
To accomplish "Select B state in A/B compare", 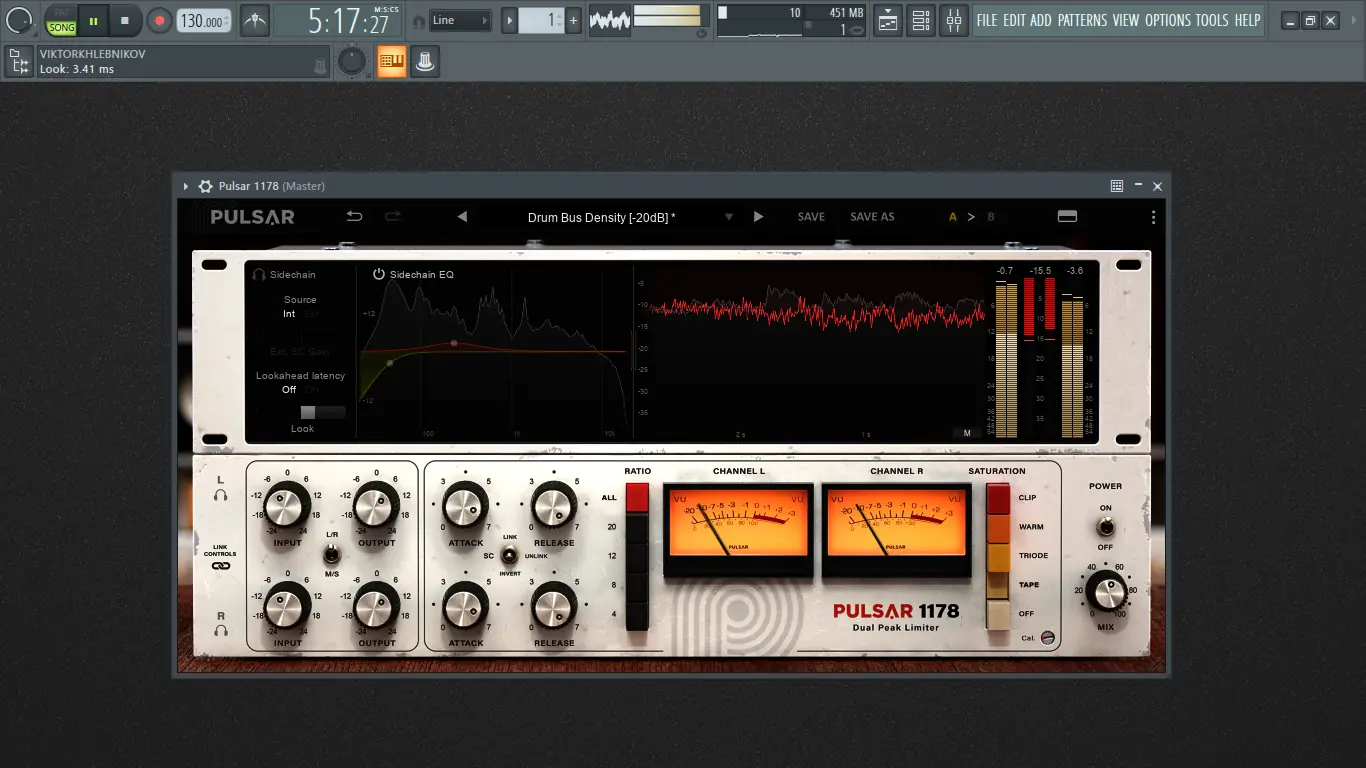I will pyautogui.click(x=991, y=217).
